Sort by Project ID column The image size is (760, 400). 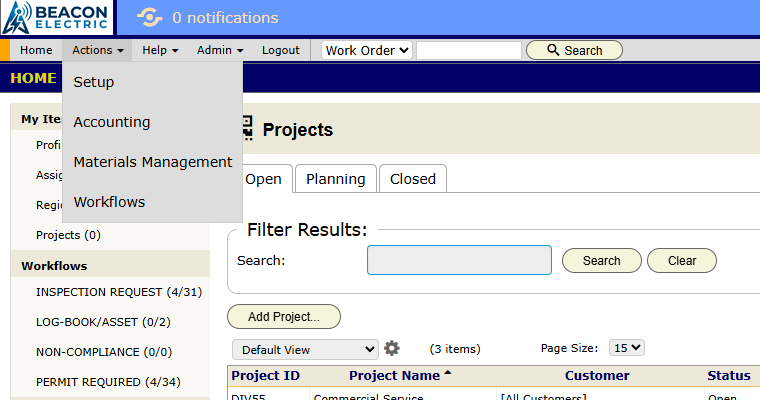tap(266, 376)
